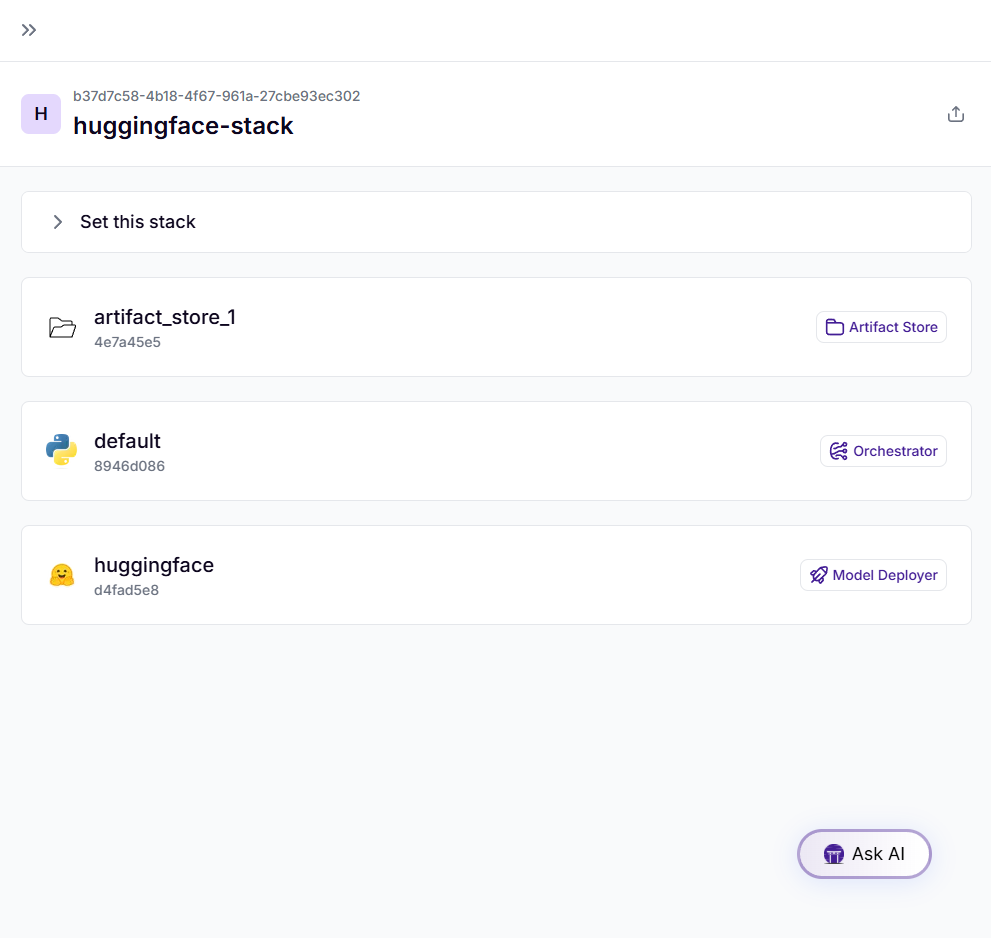Open the Set this stack section
Viewport: 991px width, 938px height.
click(x=138, y=222)
